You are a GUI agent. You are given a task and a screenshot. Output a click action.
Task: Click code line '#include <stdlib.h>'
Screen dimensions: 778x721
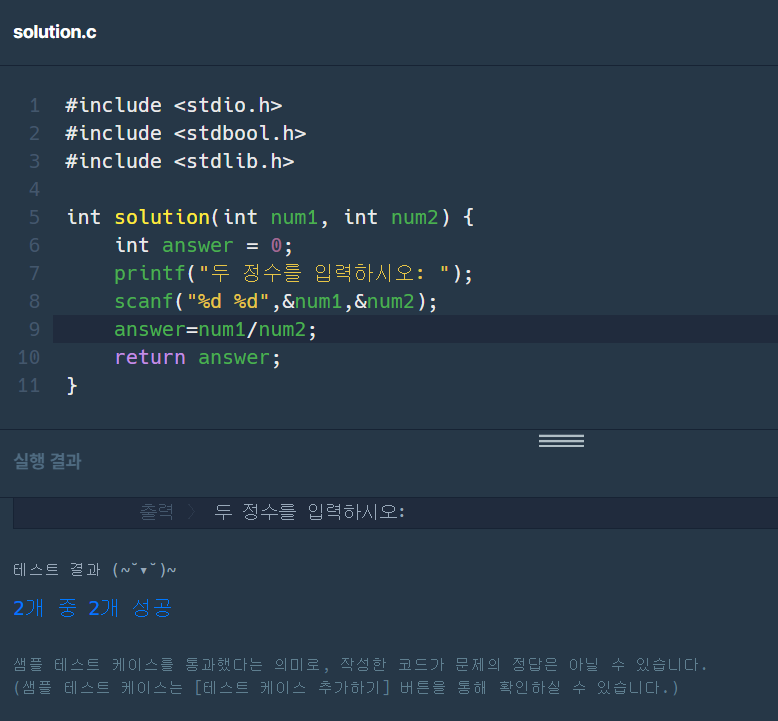coord(180,161)
